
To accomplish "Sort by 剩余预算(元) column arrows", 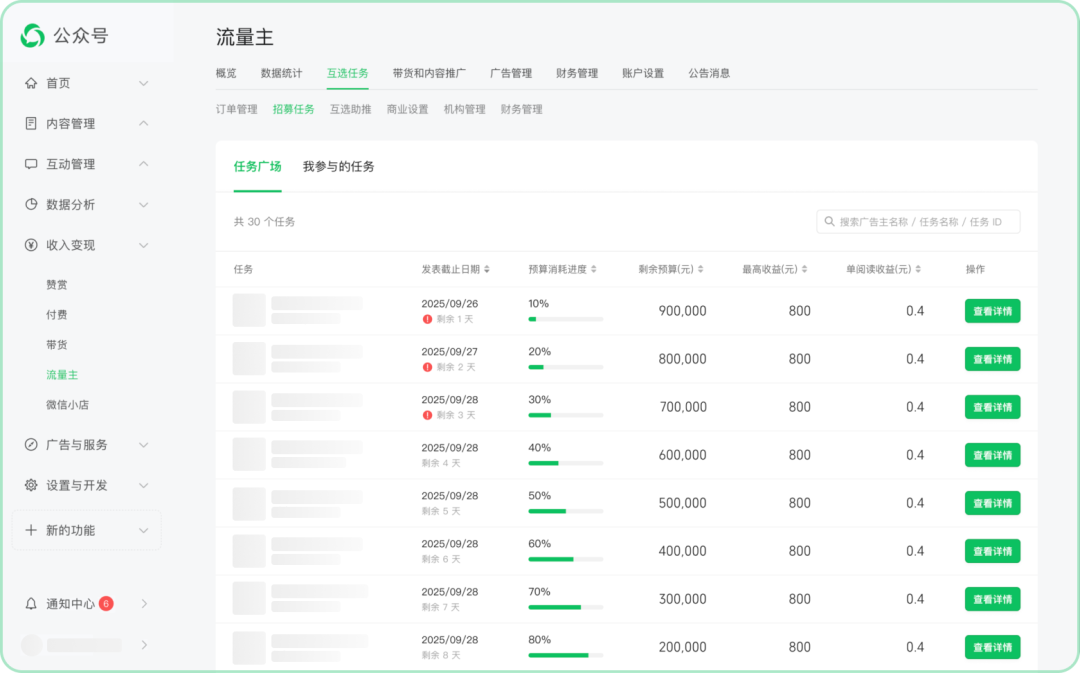I will click(700, 270).
